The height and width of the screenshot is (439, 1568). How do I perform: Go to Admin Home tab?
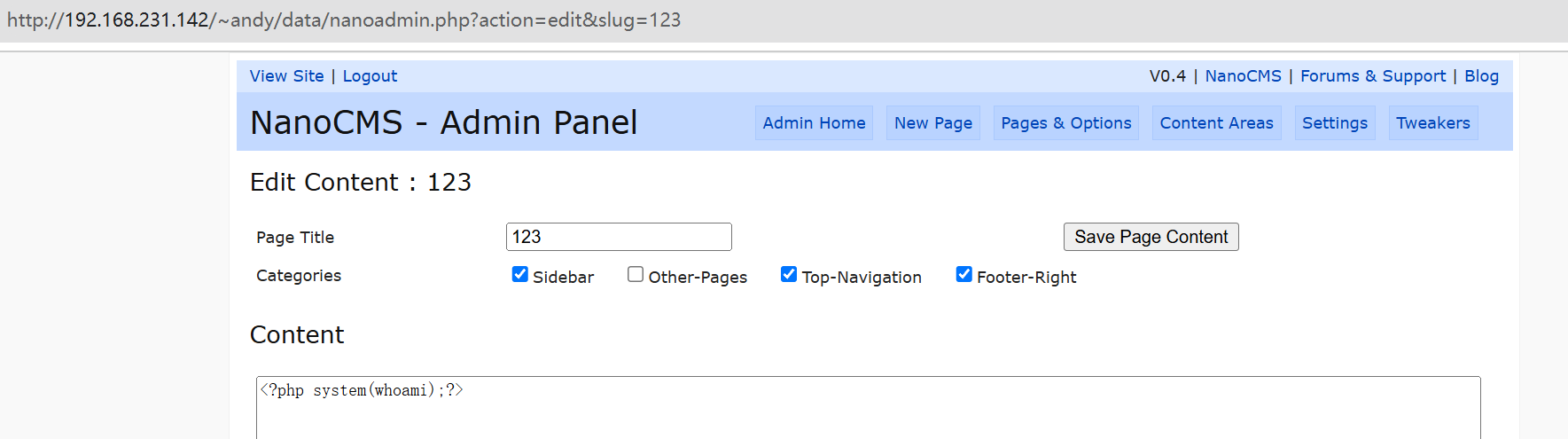coord(814,123)
